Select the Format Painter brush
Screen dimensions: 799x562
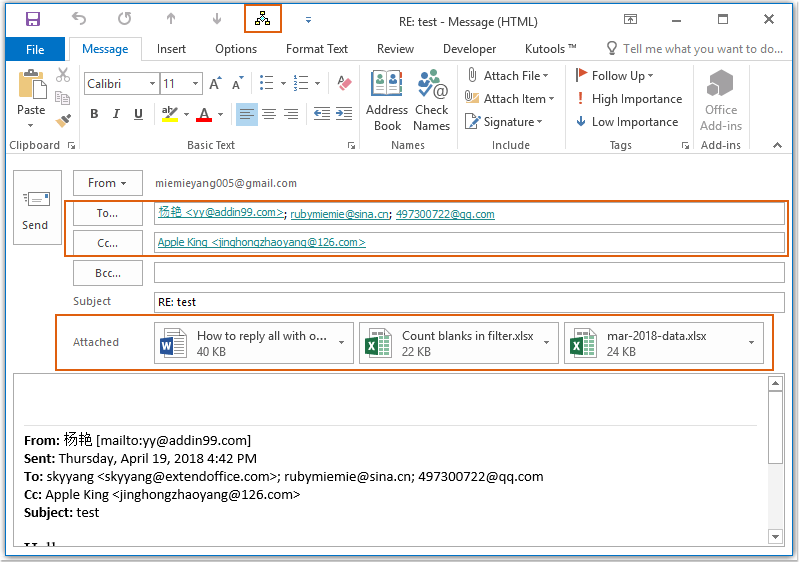coord(63,120)
